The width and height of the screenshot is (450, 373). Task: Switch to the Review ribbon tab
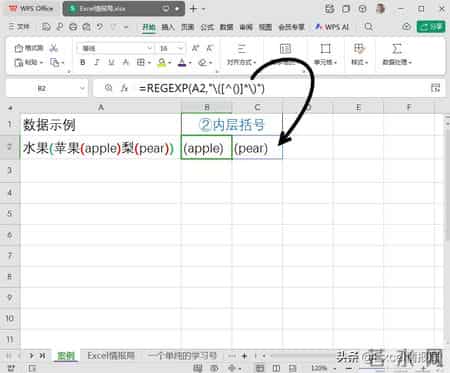click(x=246, y=27)
